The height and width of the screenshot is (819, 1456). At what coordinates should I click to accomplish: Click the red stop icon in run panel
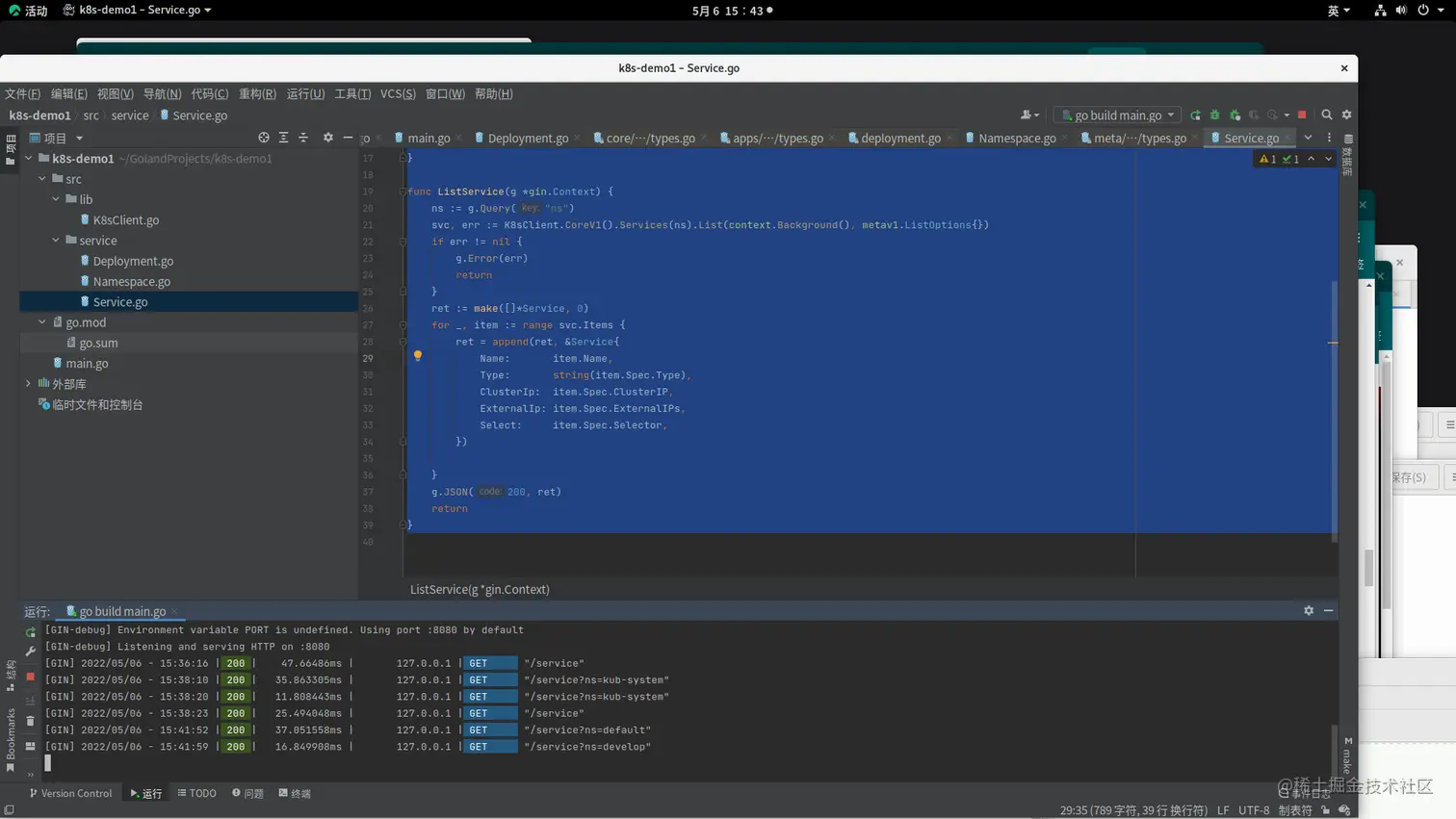tap(31, 677)
